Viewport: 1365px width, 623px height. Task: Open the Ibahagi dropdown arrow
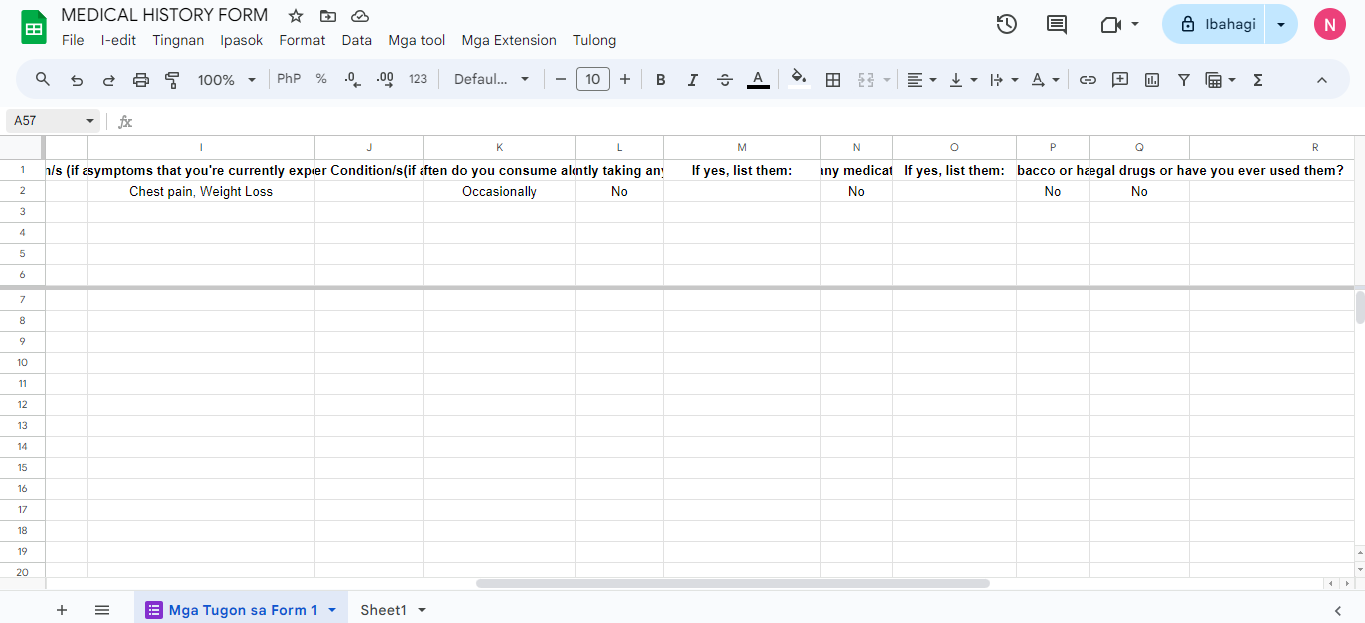click(1281, 24)
